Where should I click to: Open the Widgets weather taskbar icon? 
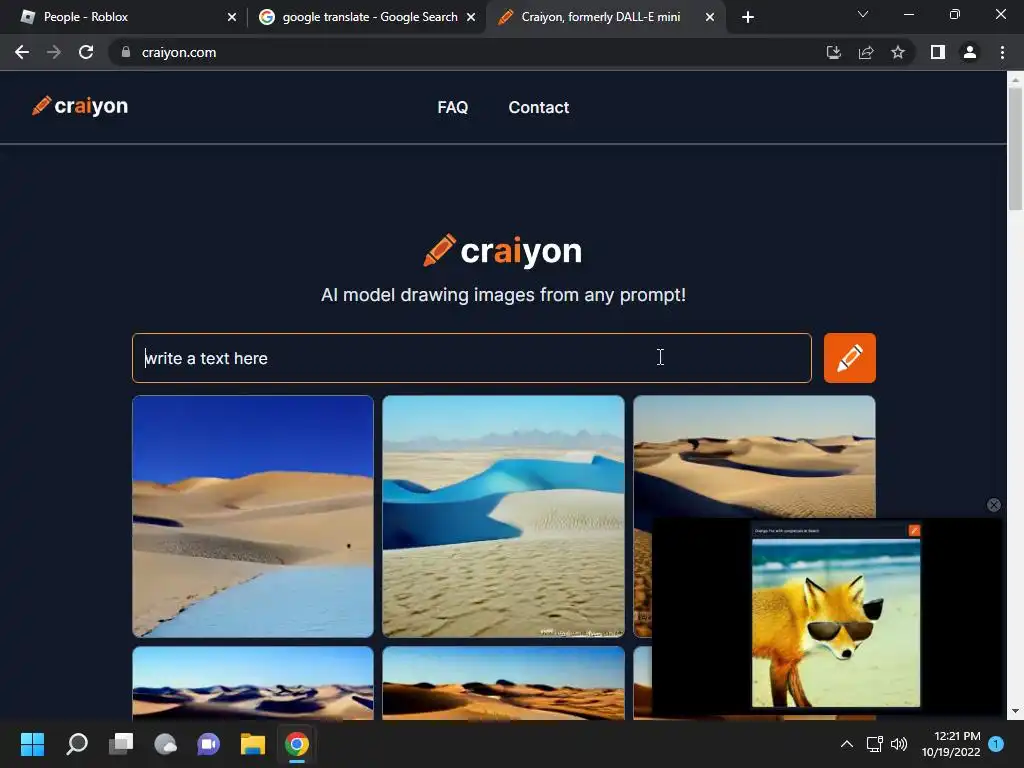tap(165, 744)
